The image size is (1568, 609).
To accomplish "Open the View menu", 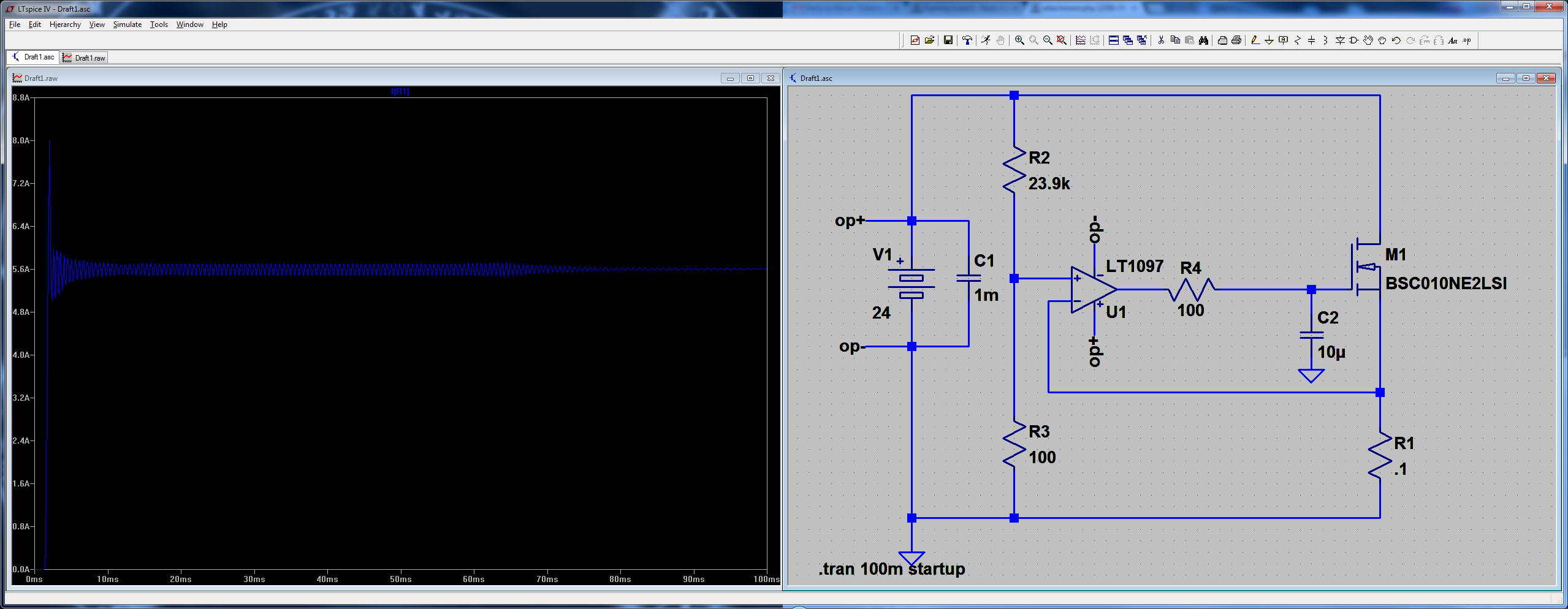I will pyautogui.click(x=97, y=25).
